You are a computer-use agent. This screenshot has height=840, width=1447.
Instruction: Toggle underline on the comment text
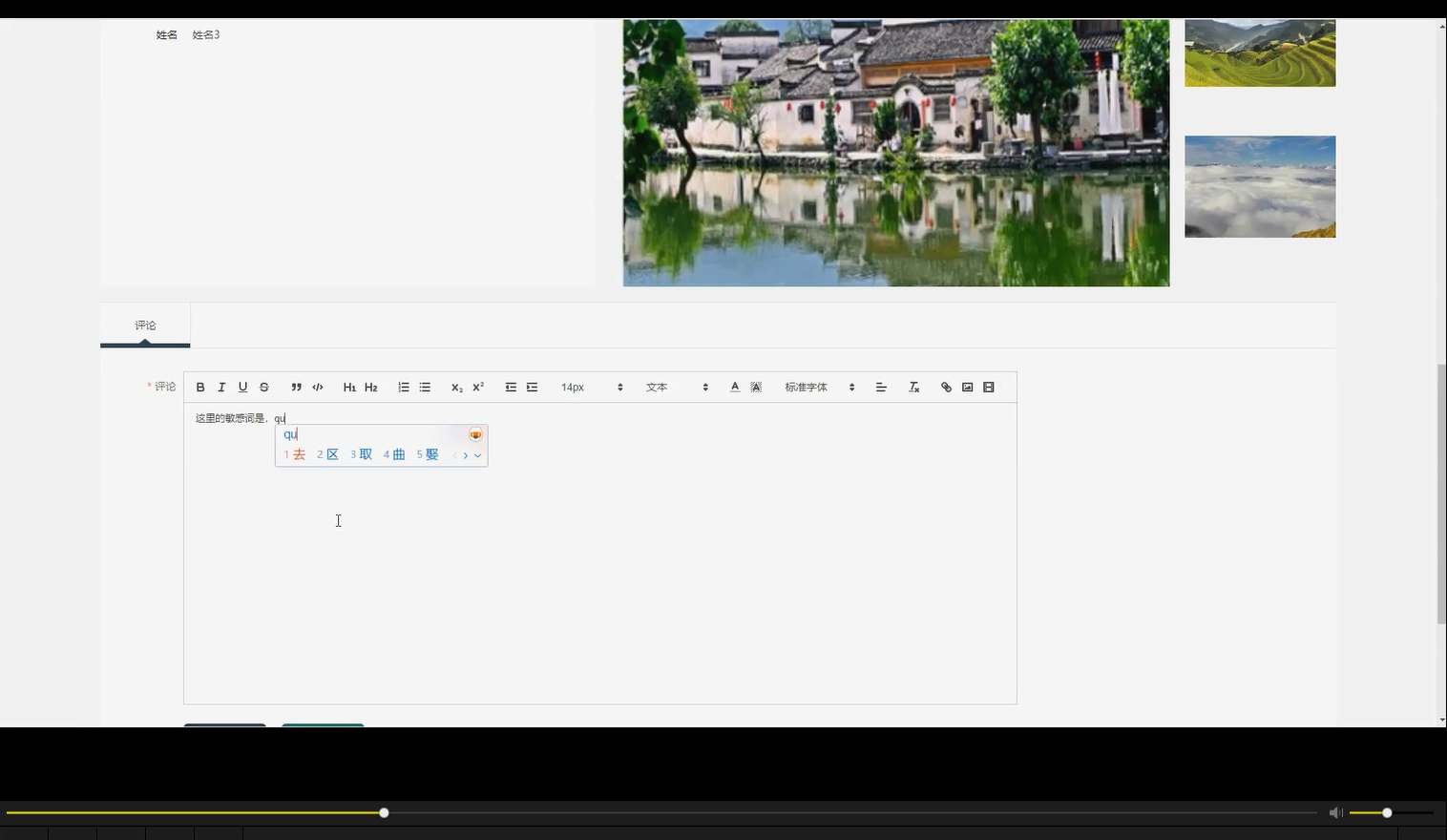pyautogui.click(x=242, y=387)
